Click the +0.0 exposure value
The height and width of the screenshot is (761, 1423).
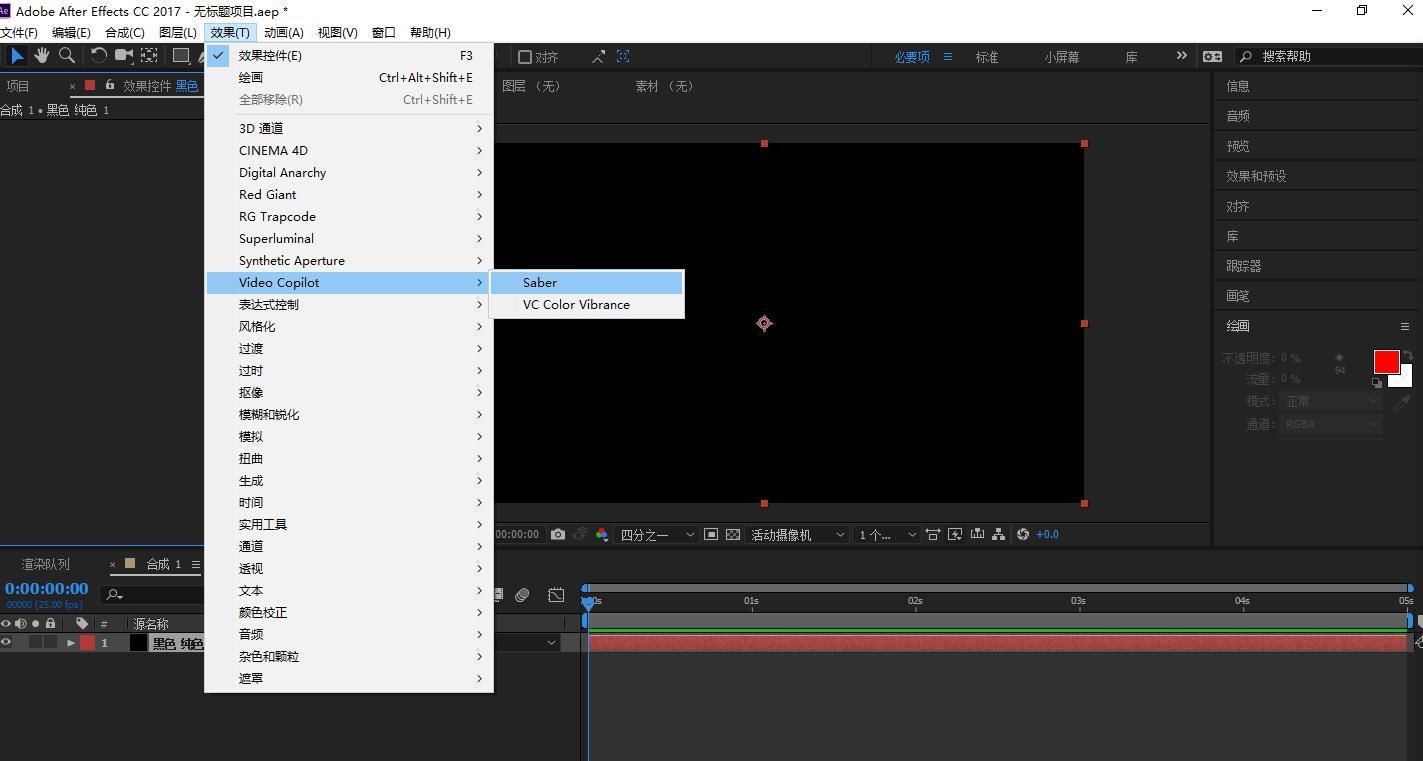1047,535
